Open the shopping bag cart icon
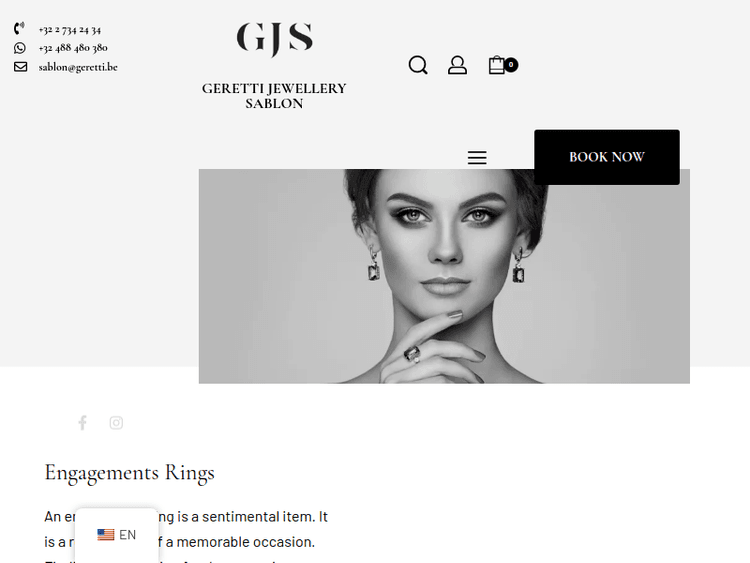750x563 pixels. [496, 65]
